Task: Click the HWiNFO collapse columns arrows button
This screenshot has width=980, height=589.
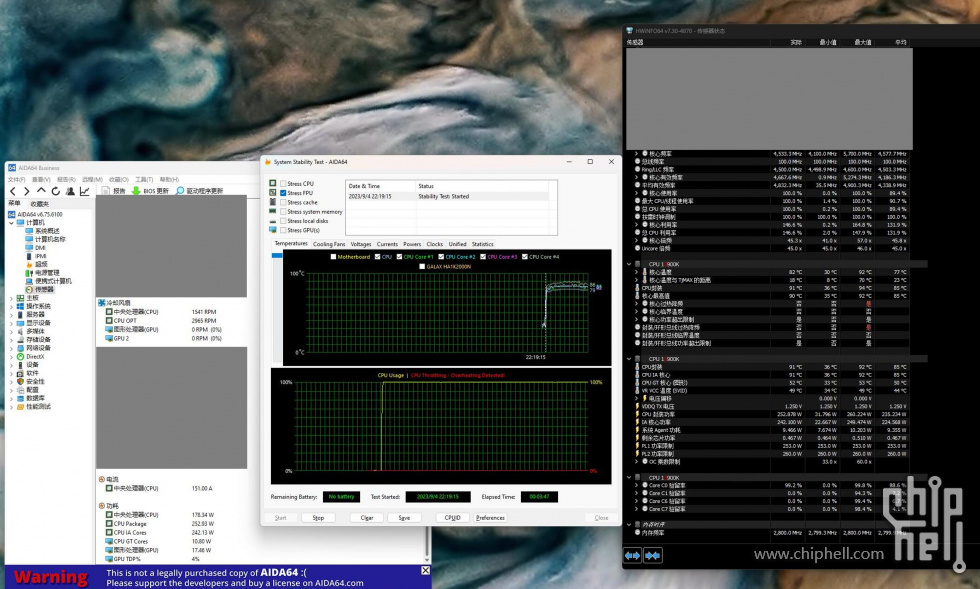Action: [653, 555]
